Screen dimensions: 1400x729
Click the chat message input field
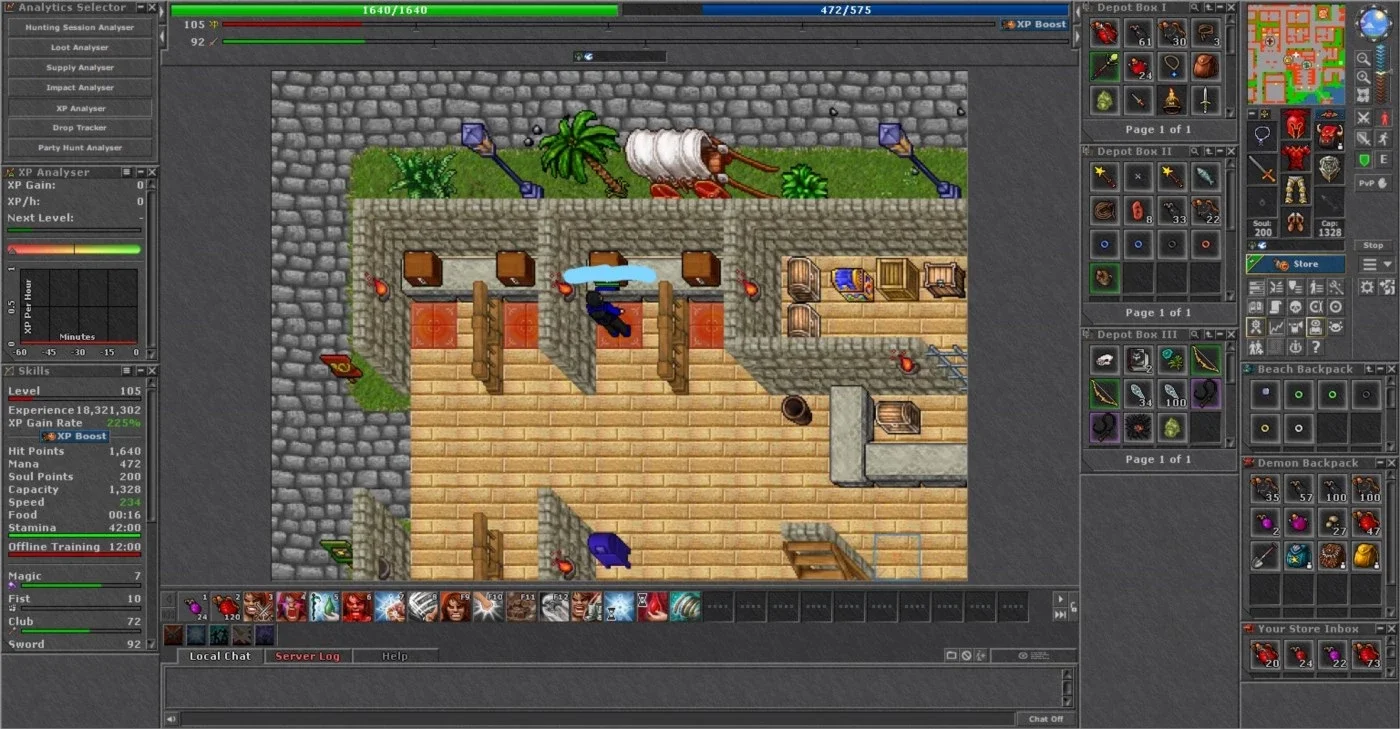[x=598, y=719]
